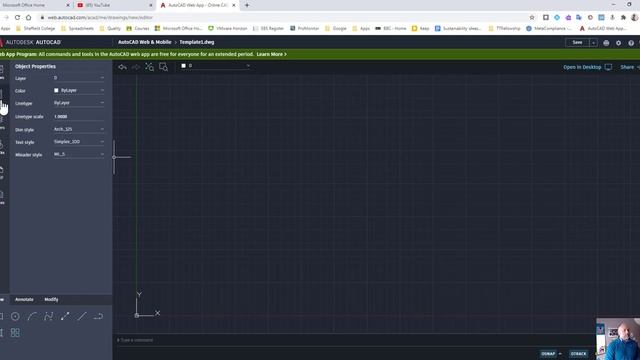The width and height of the screenshot is (640, 360).
Task: Select the Circle draw tool
Action: pos(15,316)
